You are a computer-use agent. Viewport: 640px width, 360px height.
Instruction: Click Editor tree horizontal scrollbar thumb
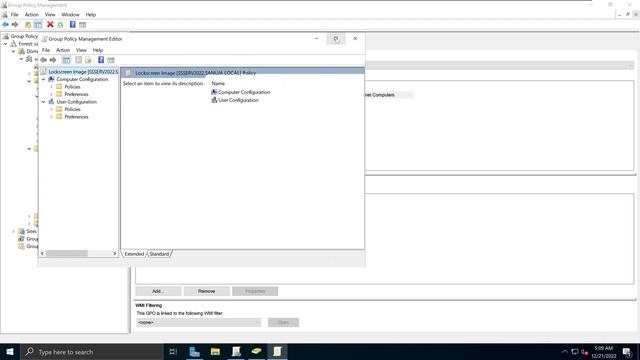pos(67,253)
